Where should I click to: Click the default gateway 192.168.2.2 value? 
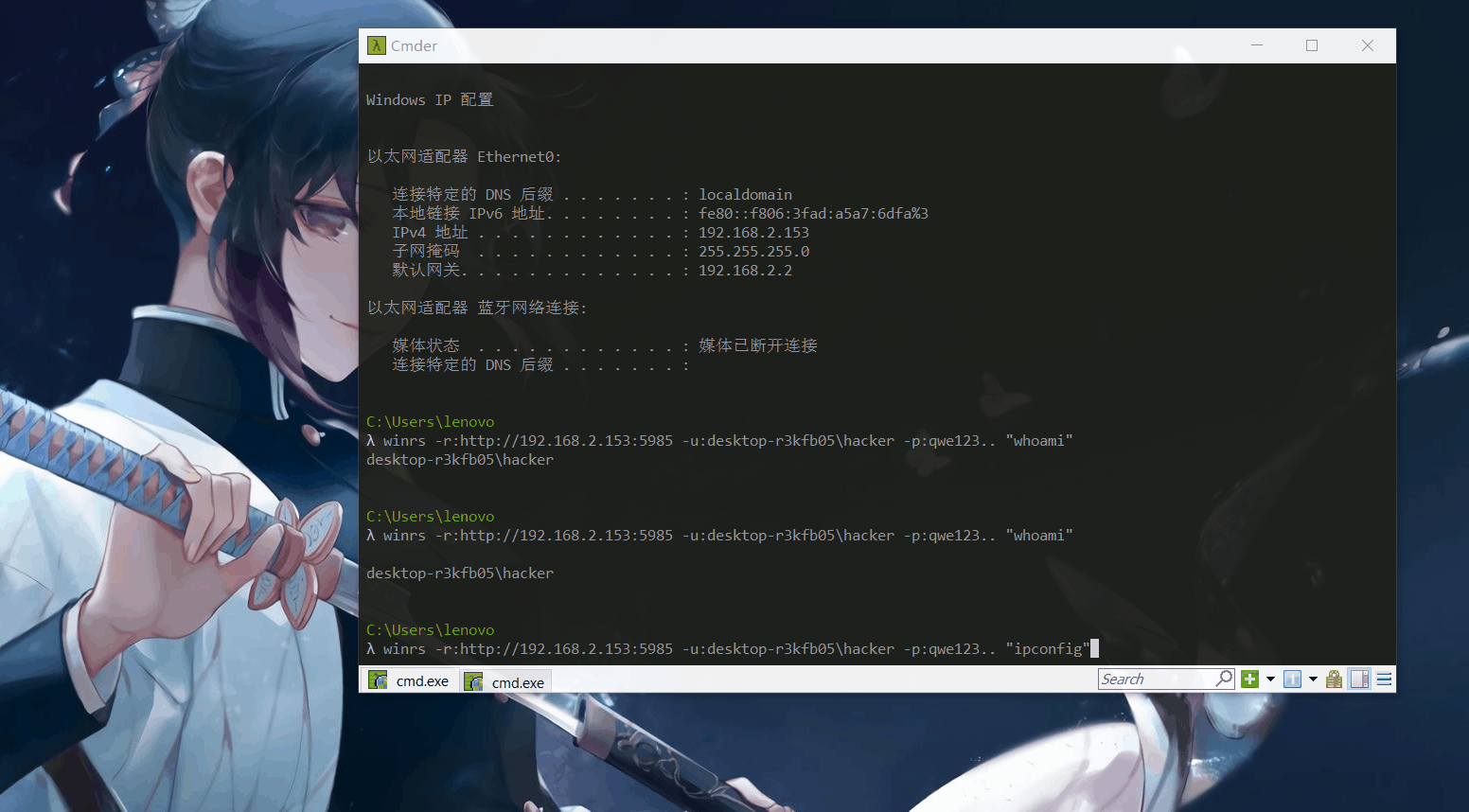pyautogui.click(x=745, y=271)
